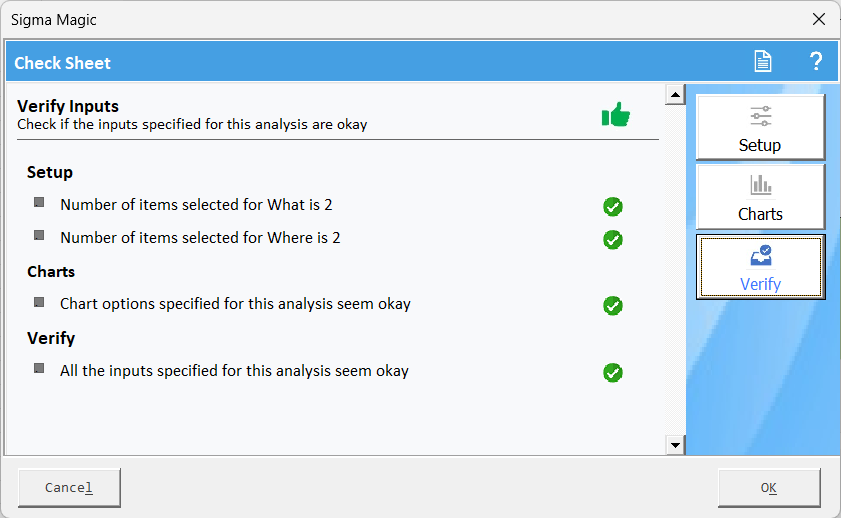This screenshot has height=518, width=841.
Task: Click green checkmark beside Where items row
Action: click(x=613, y=240)
